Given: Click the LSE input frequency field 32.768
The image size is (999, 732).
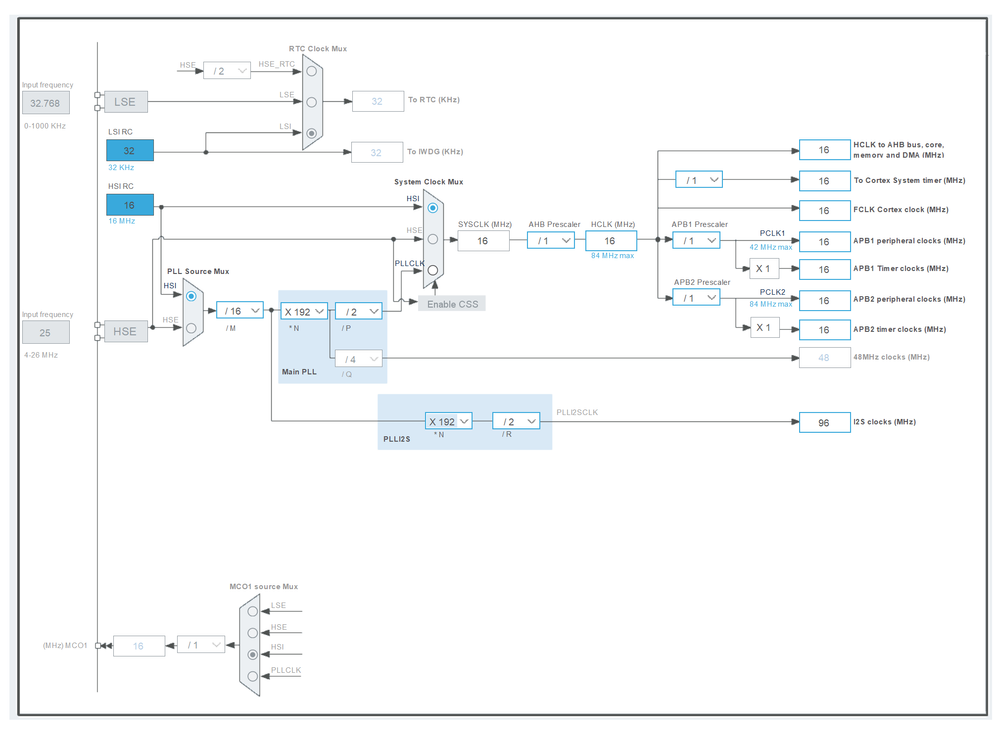Looking at the screenshot, I should point(45,103).
